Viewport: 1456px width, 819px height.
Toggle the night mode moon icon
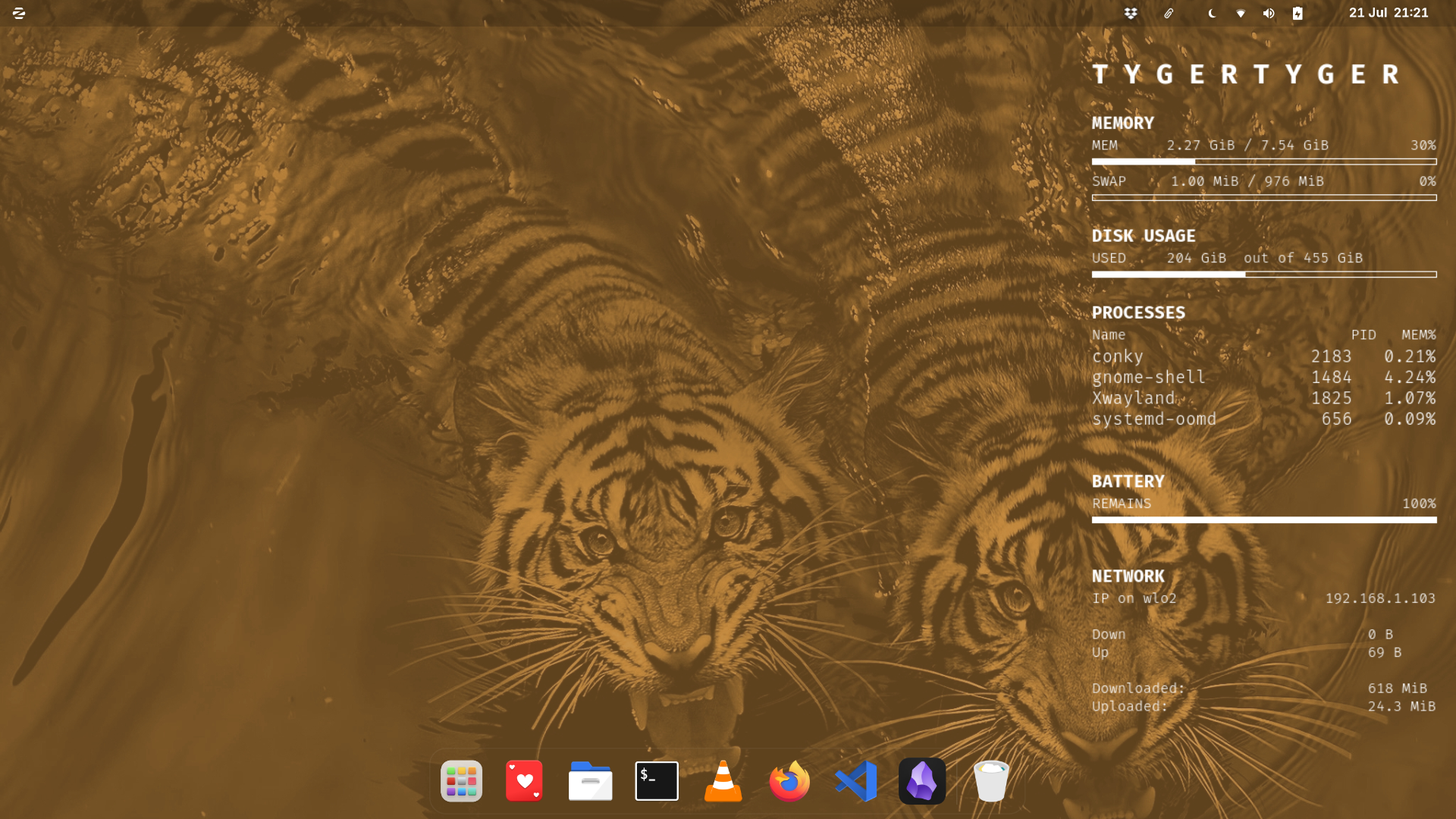pyautogui.click(x=1212, y=13)
